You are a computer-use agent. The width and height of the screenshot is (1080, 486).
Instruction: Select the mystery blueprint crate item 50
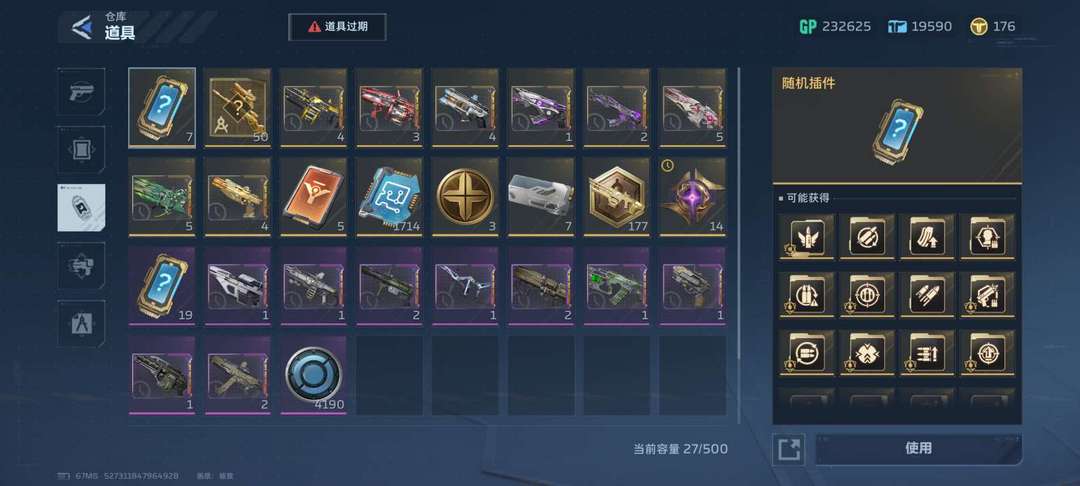(238, 107)
